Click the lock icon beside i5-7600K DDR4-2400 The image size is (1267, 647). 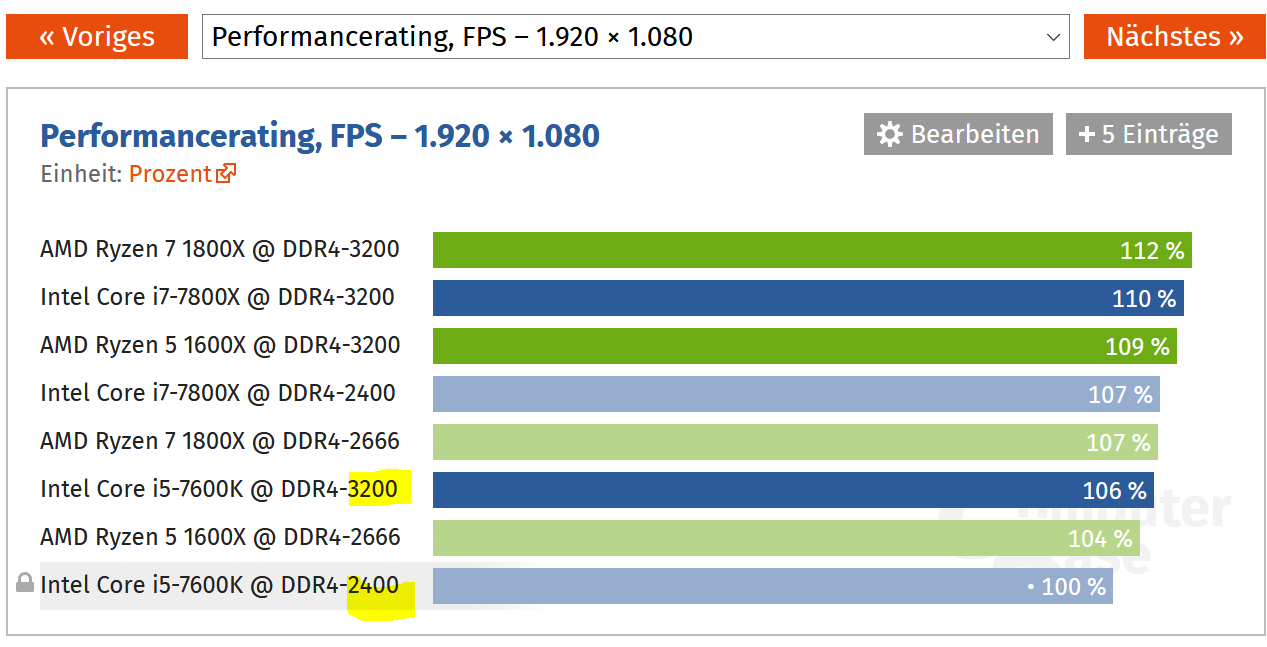point(25,583)
